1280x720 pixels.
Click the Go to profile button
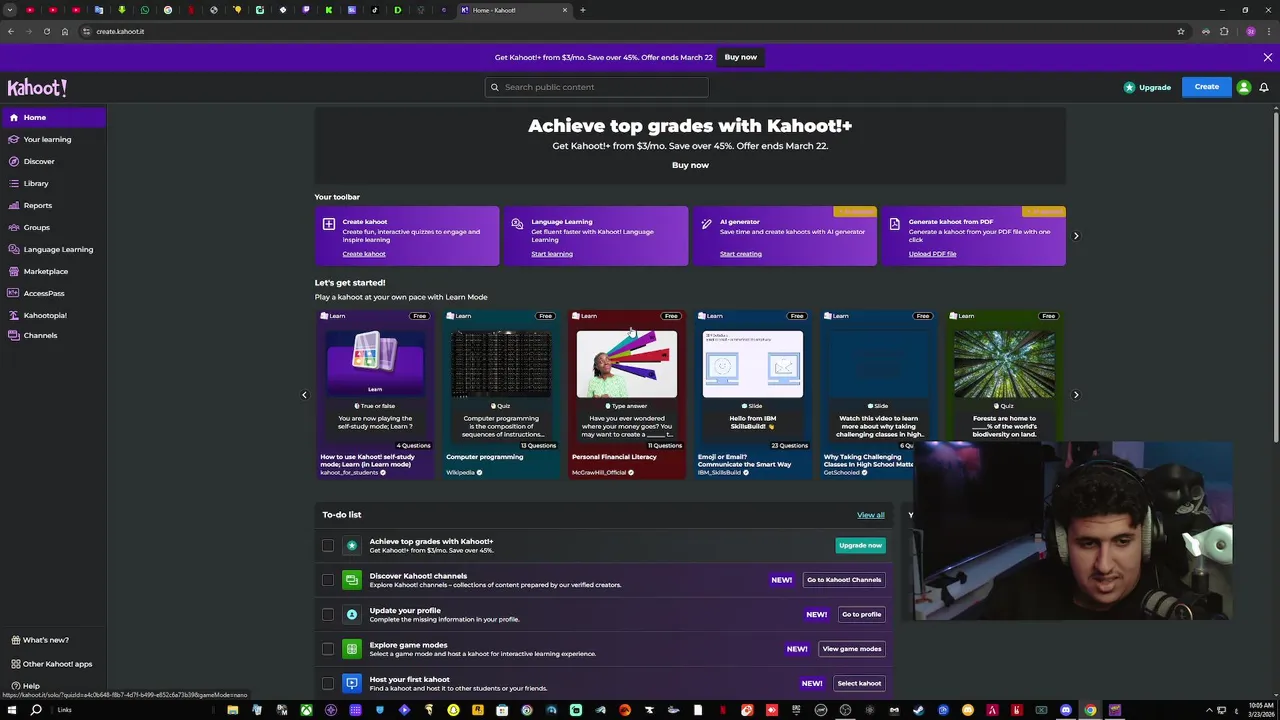(861, 614)
